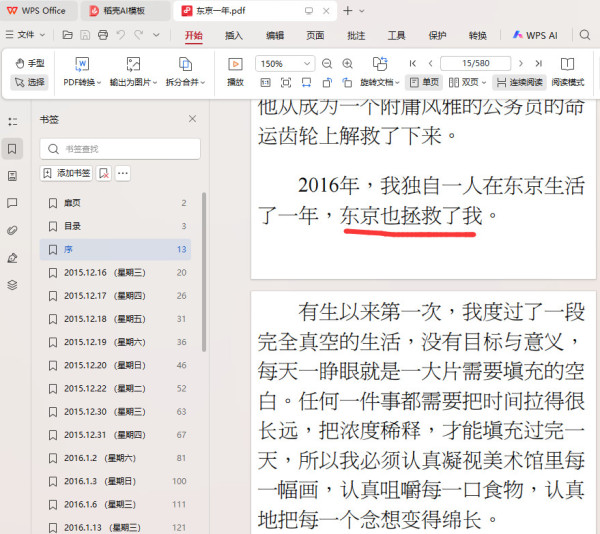Open the layers panel in sidebar

(x=12, y=285)
